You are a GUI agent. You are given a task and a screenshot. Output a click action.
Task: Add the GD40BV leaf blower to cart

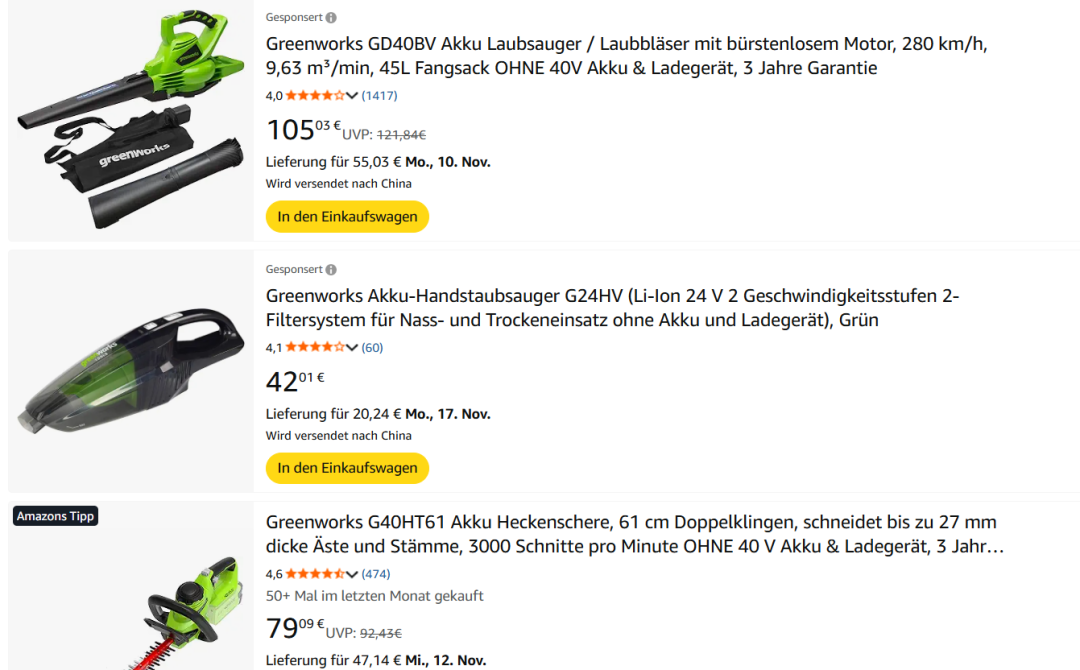click(347, 217)
